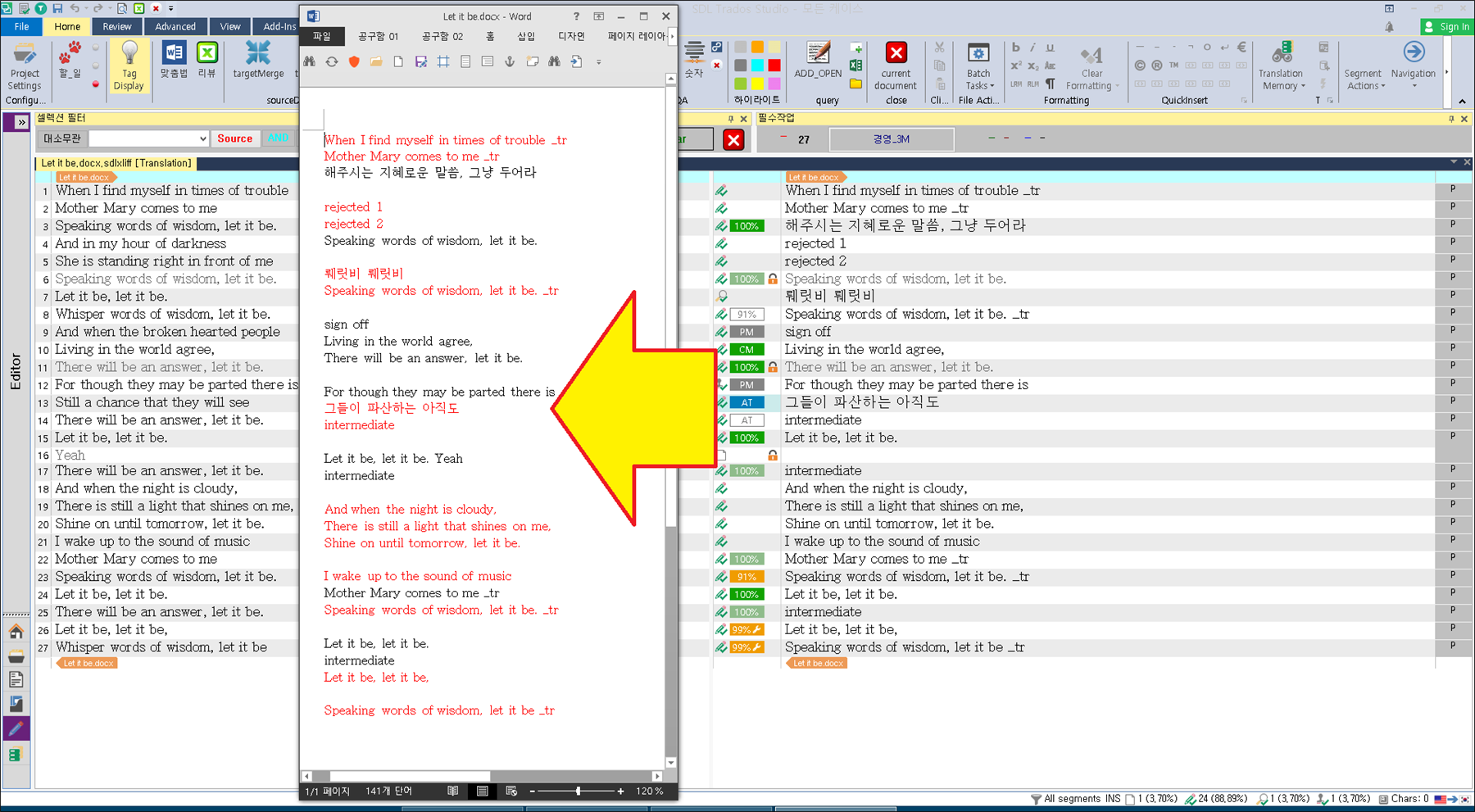Click the Word help question mark
The width and height of the screenshot is (1475, 812).
tap(576, 16)
